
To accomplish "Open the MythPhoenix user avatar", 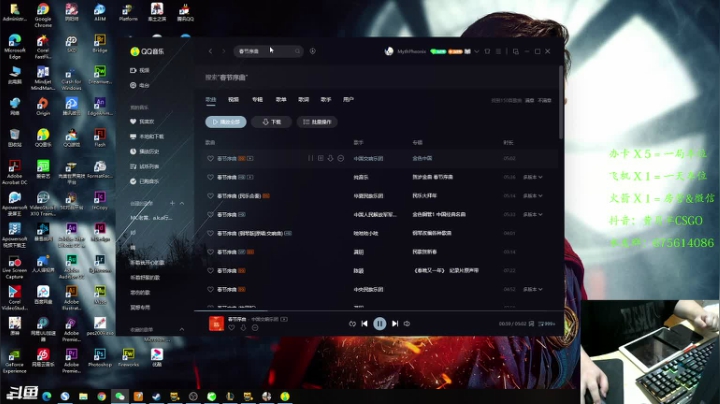I will tap(389, 51).
